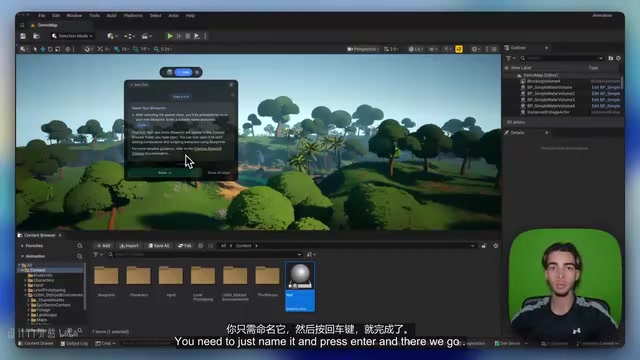
Task: Open the File menu
Action: click(x=42, y=16)
